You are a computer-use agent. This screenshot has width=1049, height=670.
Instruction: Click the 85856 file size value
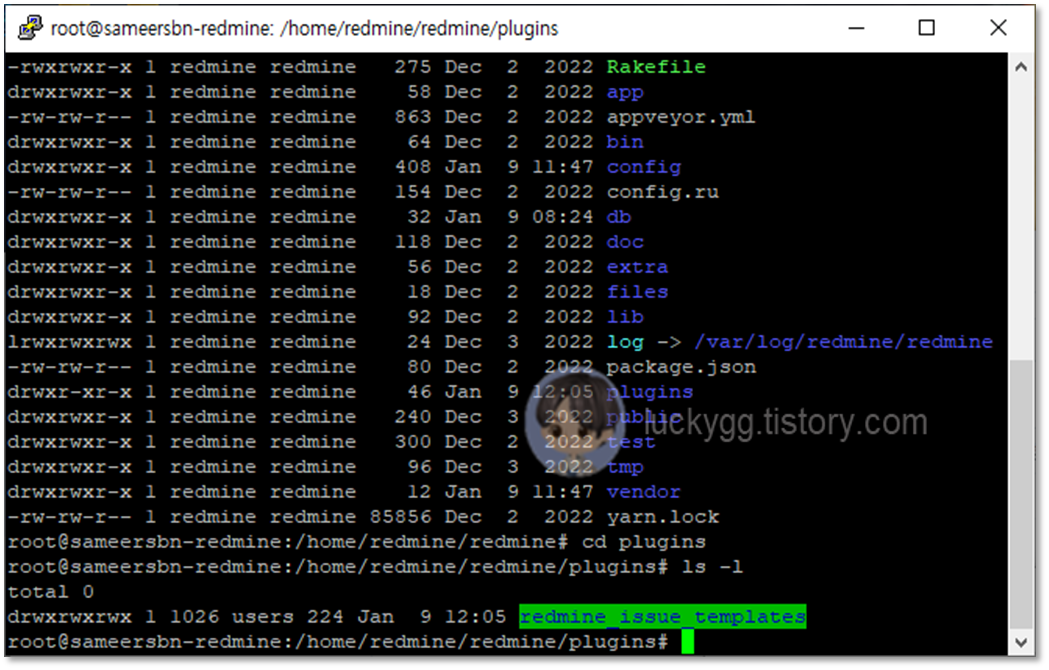(x=400, y=517)
